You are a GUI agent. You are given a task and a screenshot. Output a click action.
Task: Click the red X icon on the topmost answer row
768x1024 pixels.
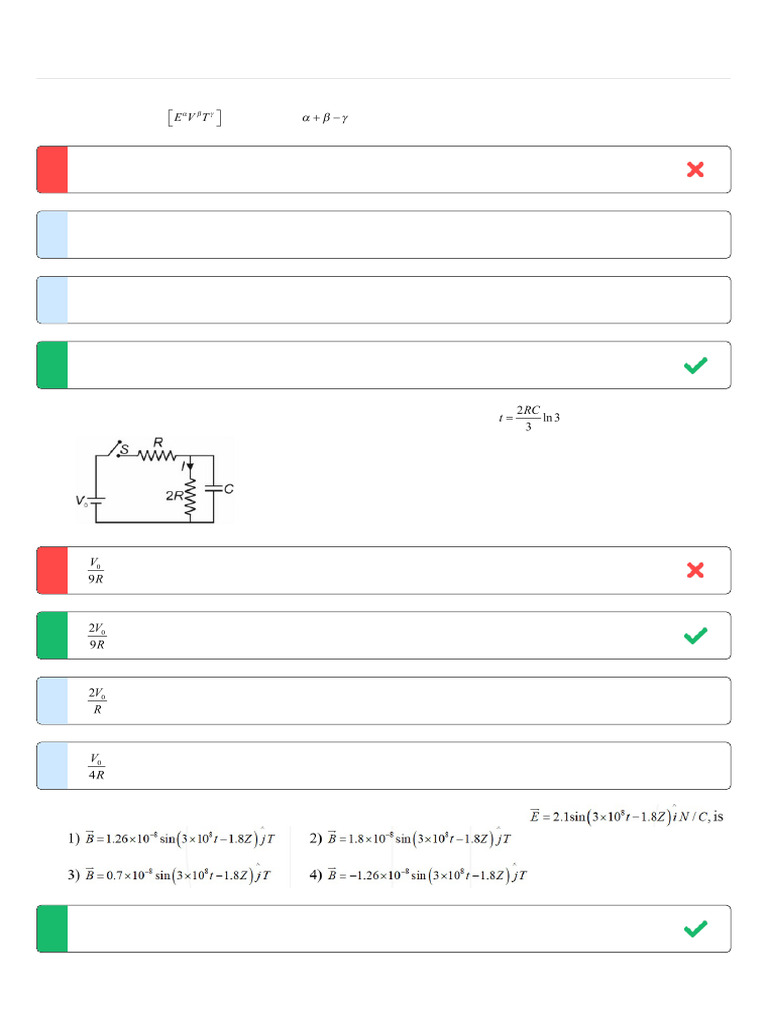click(695, 170)
